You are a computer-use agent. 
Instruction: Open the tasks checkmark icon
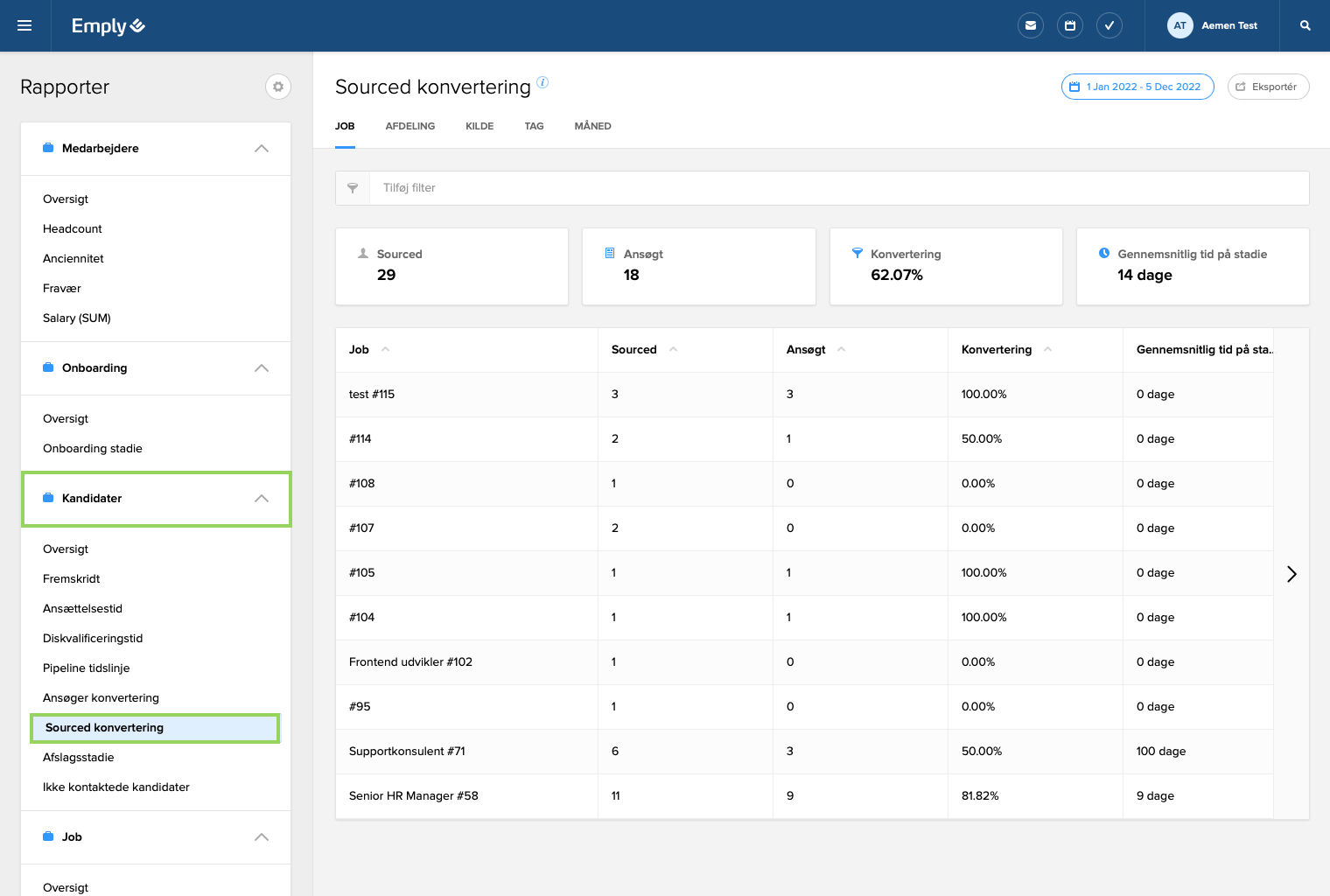click(1109, 25)
